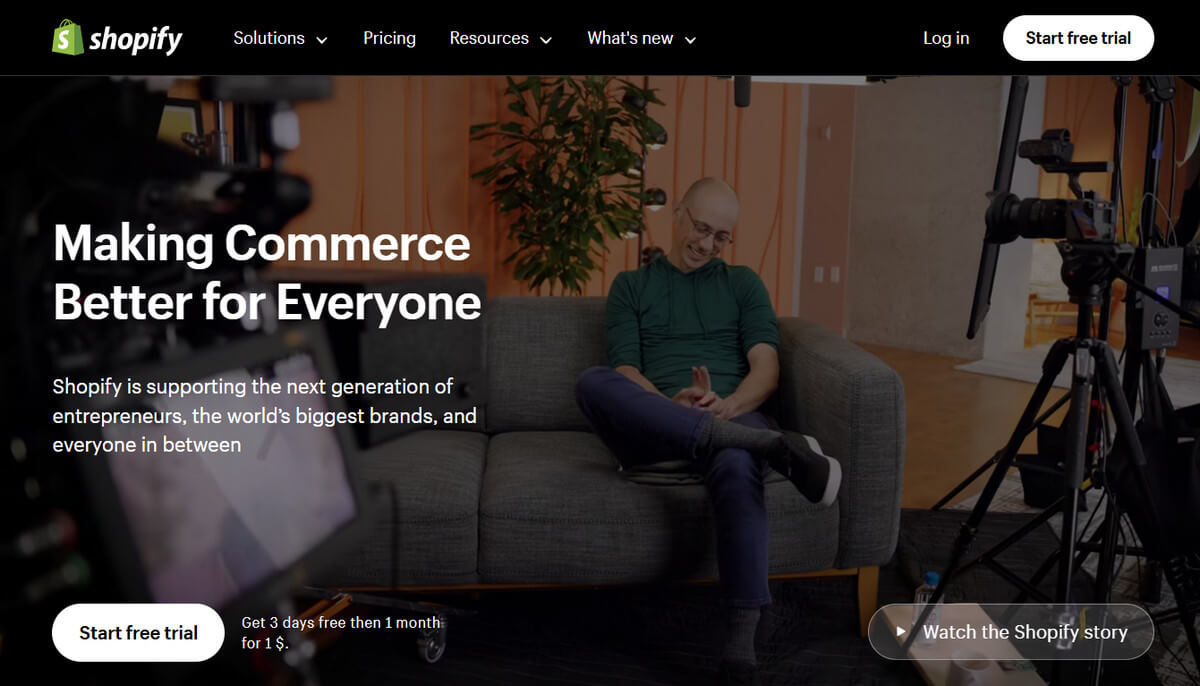Click the green Shopify shopping bag icon
The height and width of the screenshot is (686, 1200).
coord(67,38)
